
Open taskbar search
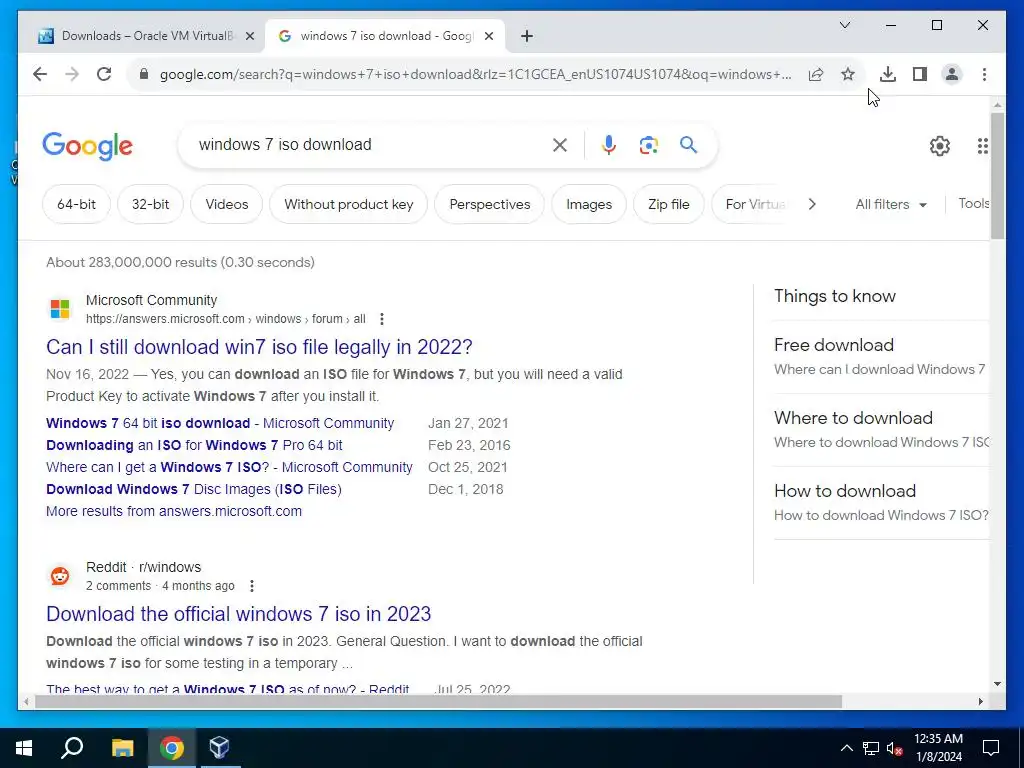[x=72, y=748]
